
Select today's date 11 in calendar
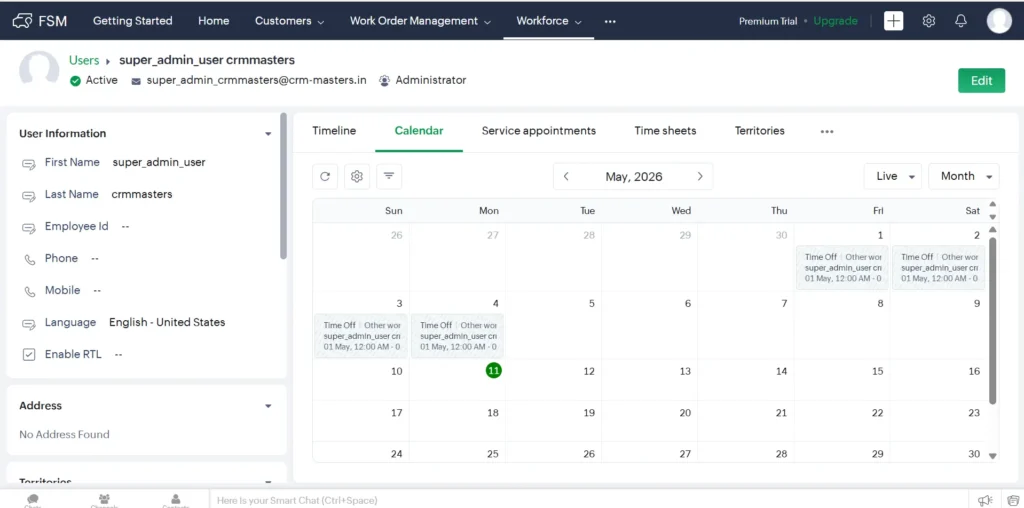[494, 371]
